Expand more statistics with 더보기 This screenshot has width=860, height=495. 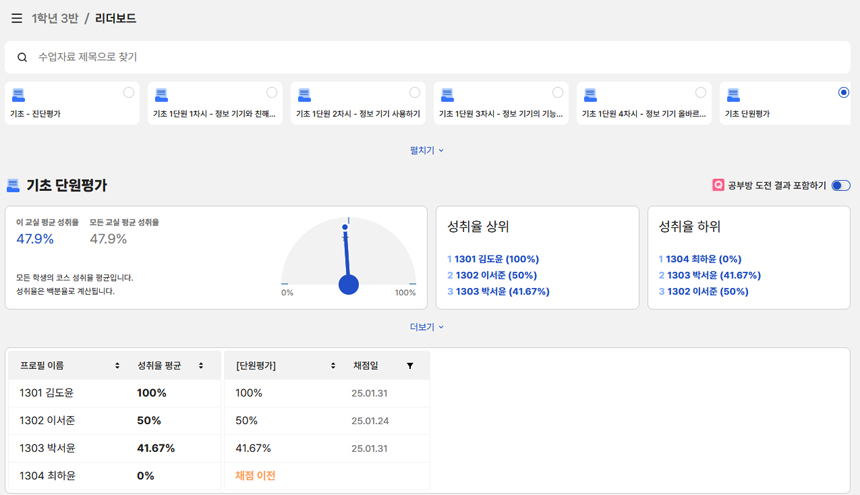coord(427,327)
